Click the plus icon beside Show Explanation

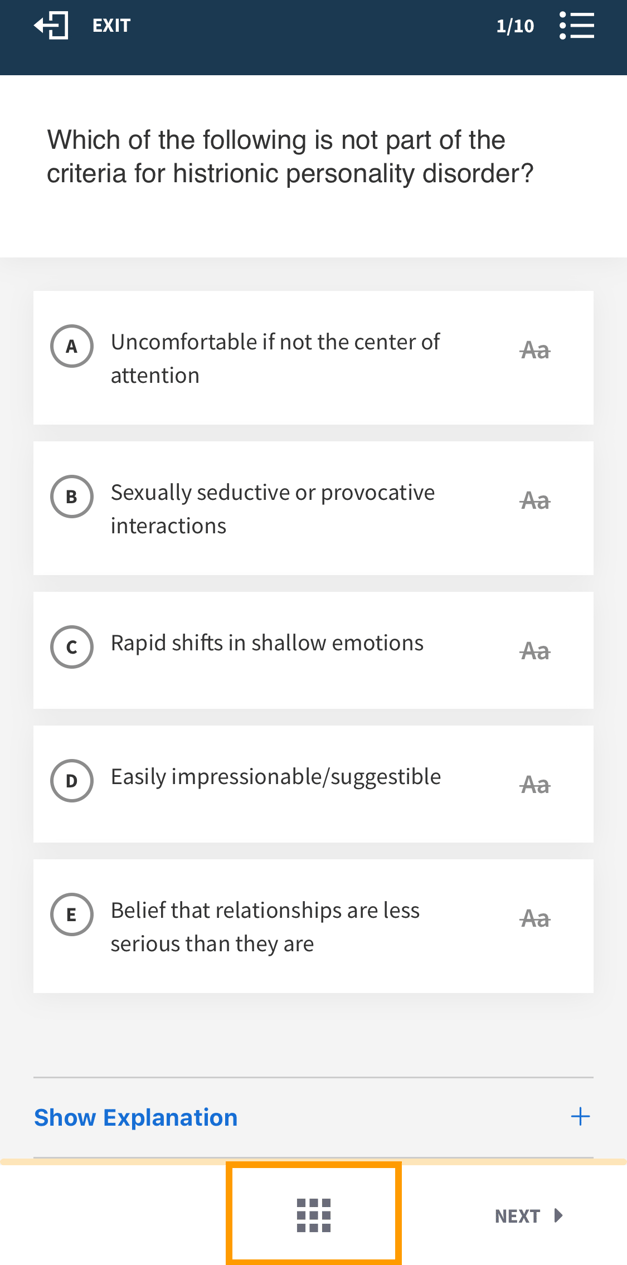580,1116
